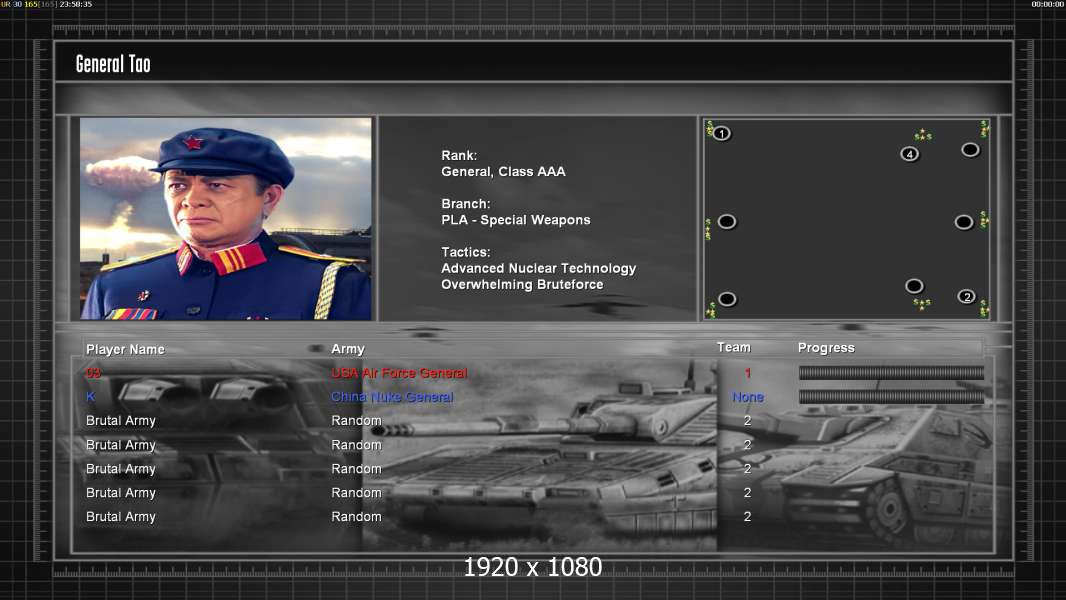
Task: Choose start position 2 on the minimap
Action: (967, 296)
